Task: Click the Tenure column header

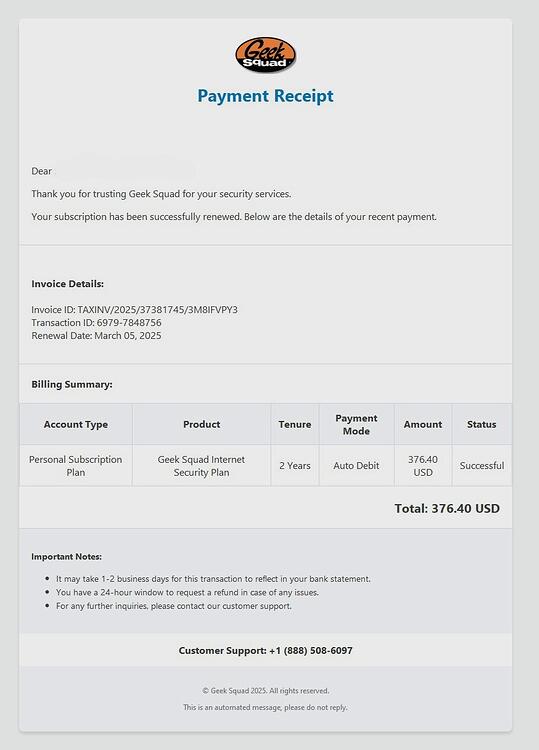Action: pos(295,424)
